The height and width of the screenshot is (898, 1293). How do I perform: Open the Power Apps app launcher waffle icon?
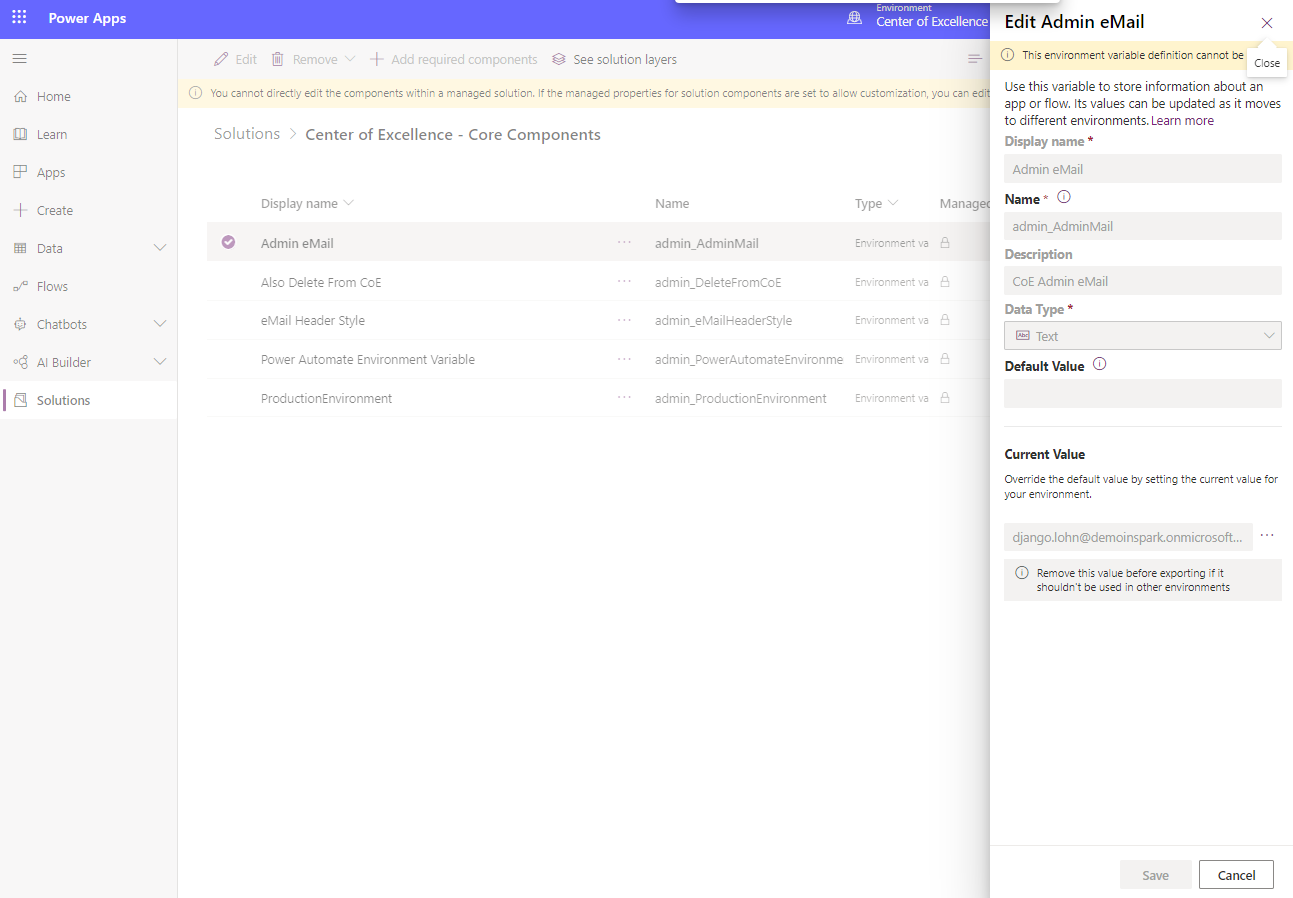pyautogui.click(x=18, y=18)
